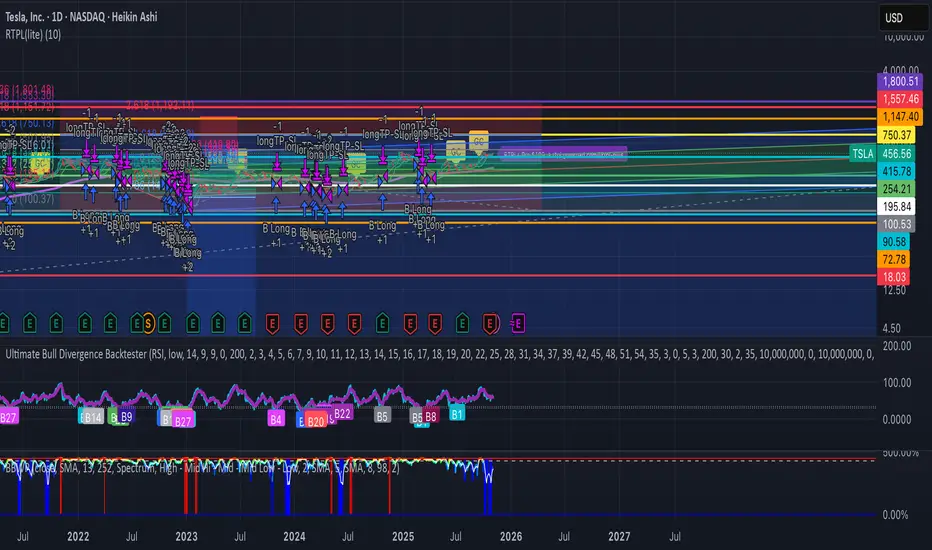Screen dimensions: 932x550
Task: Click the green E marker between red ones
Action: 382,324
